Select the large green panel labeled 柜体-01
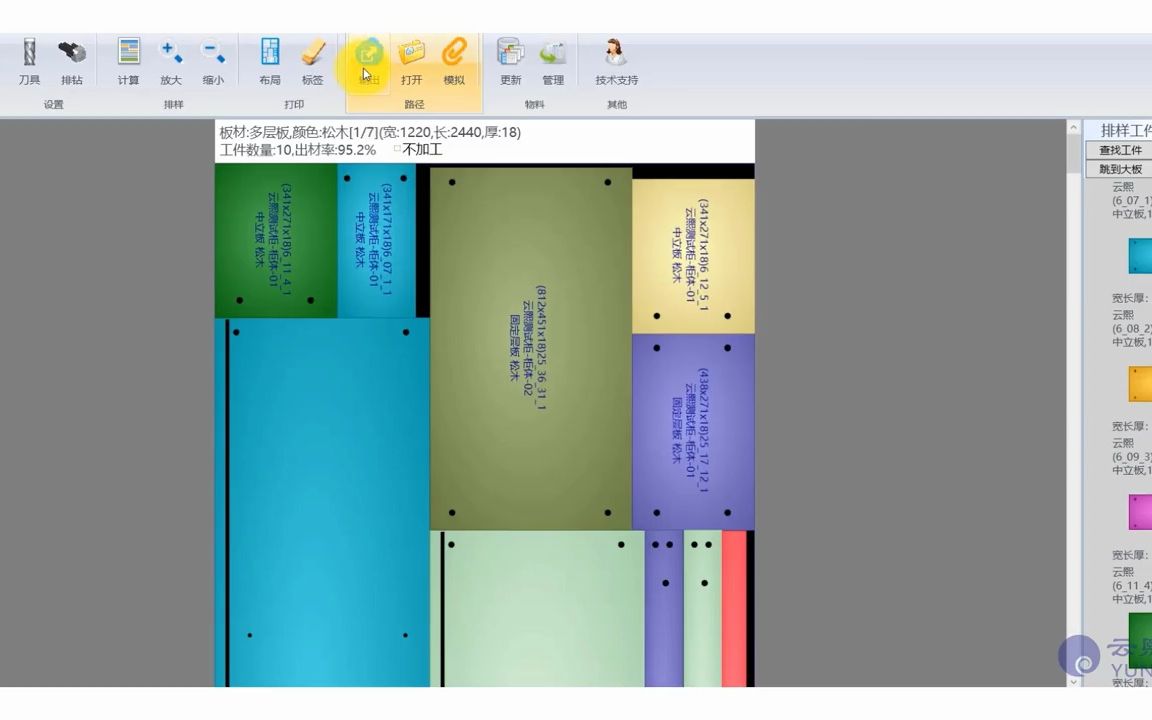Image resolution: width=1152 pixels, height=720 pixels. pos(270,240)
